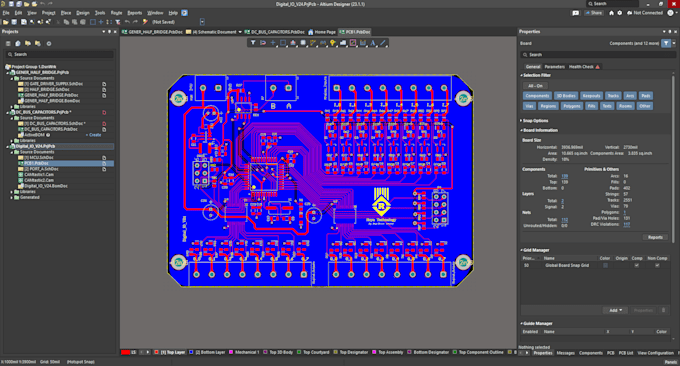This screenshot has height=366, width=680.
Task: Click the dimension tool icon in PCB toolbar
Action: click(363, 42)
